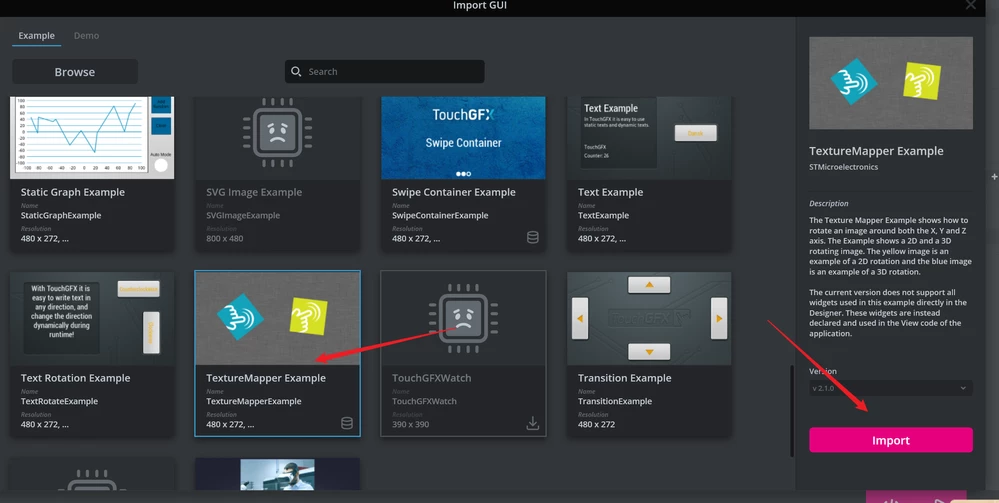Image resolution: width=999 pixels, height=503 pixels.
Task: Click the TouchGFXWatch download icon
Action: tap(533, 423)
